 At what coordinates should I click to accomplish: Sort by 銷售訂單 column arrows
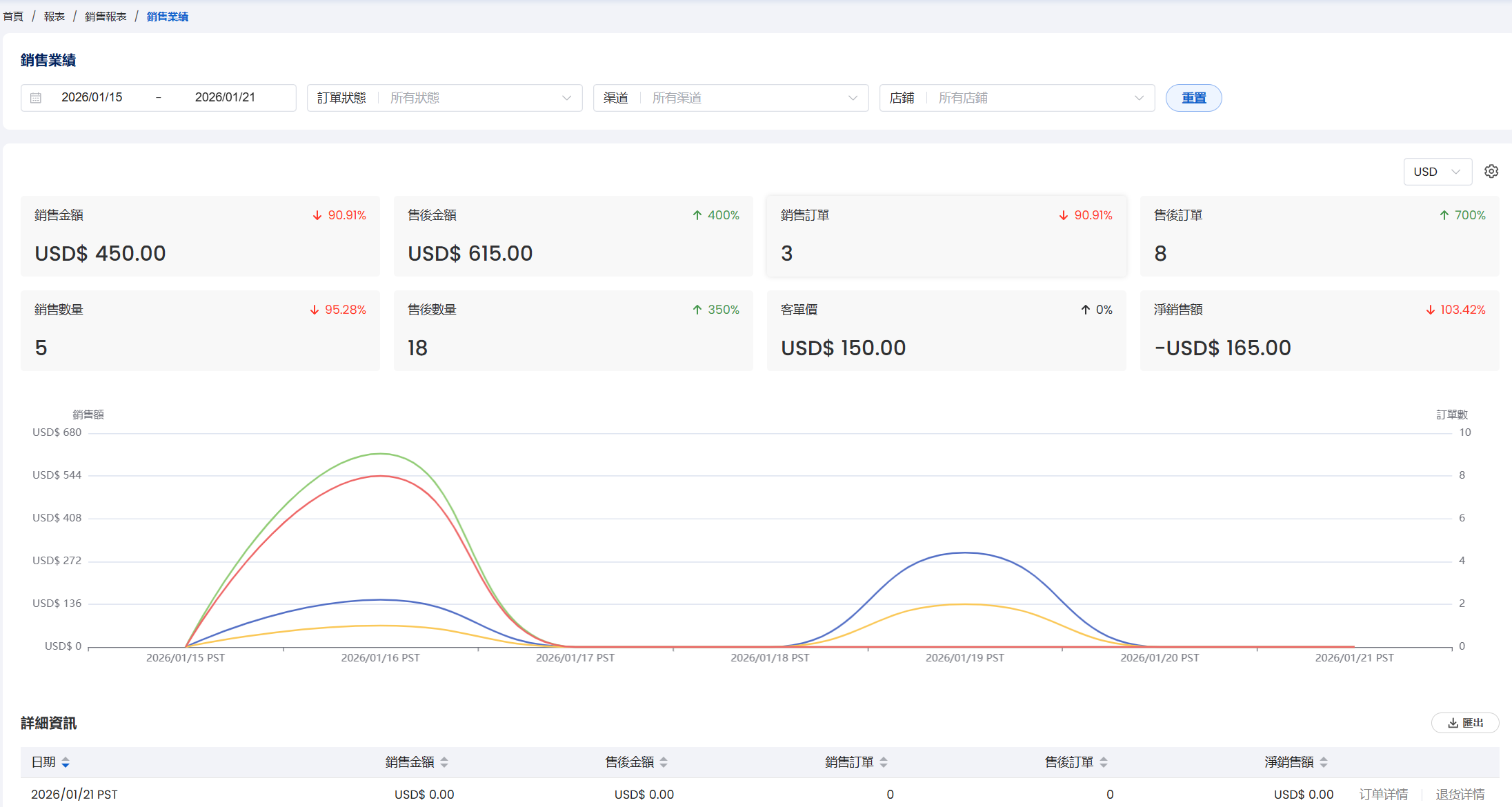(x=884, y=762)
